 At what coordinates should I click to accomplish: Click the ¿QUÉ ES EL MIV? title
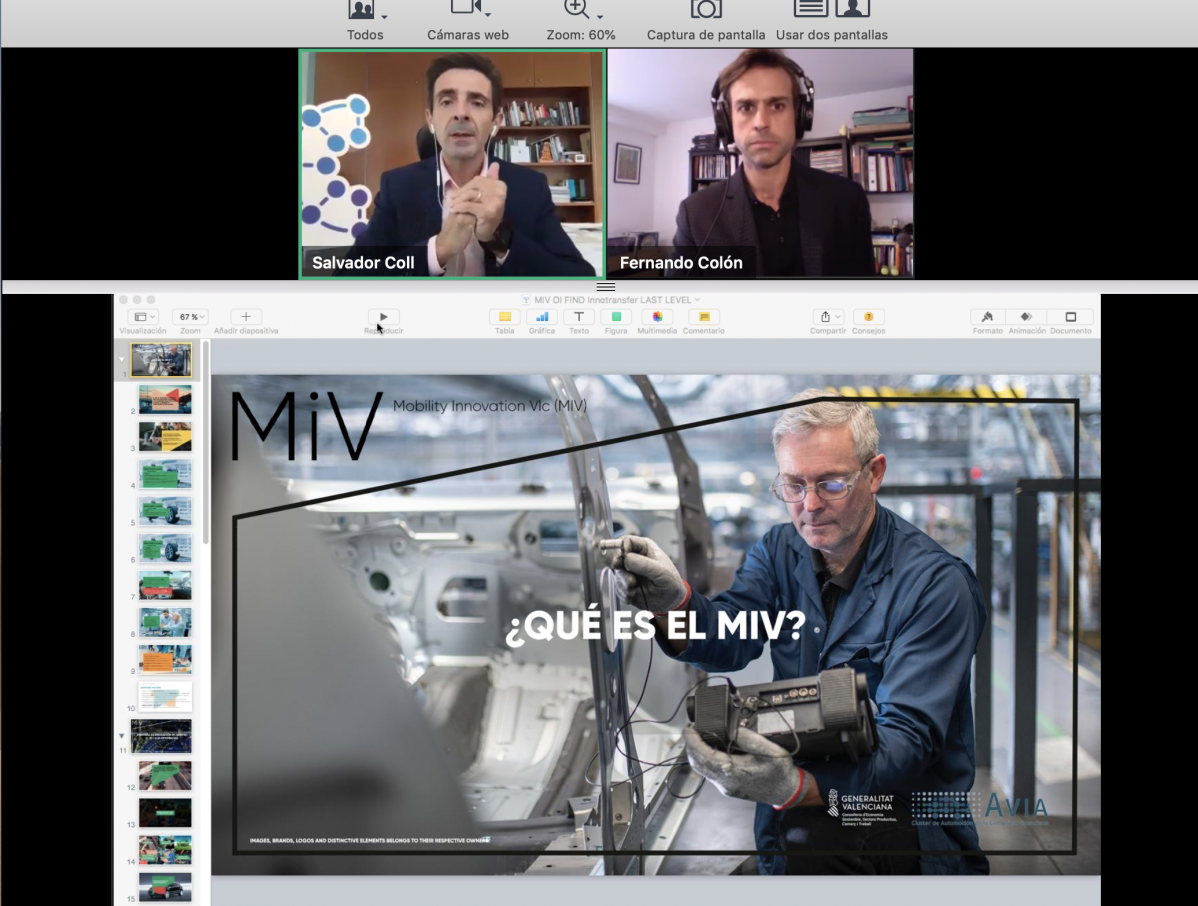pyautogui.click(x=656, y=626)
